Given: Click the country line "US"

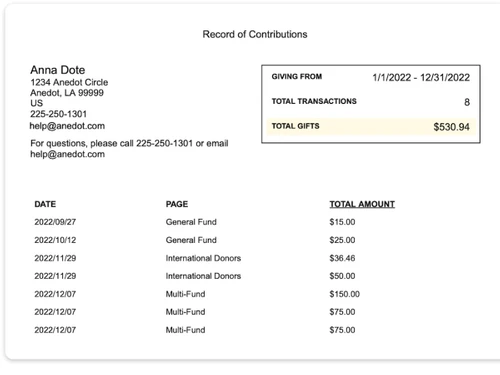Looking at the screenshot, I should click(x=37, y=103).
